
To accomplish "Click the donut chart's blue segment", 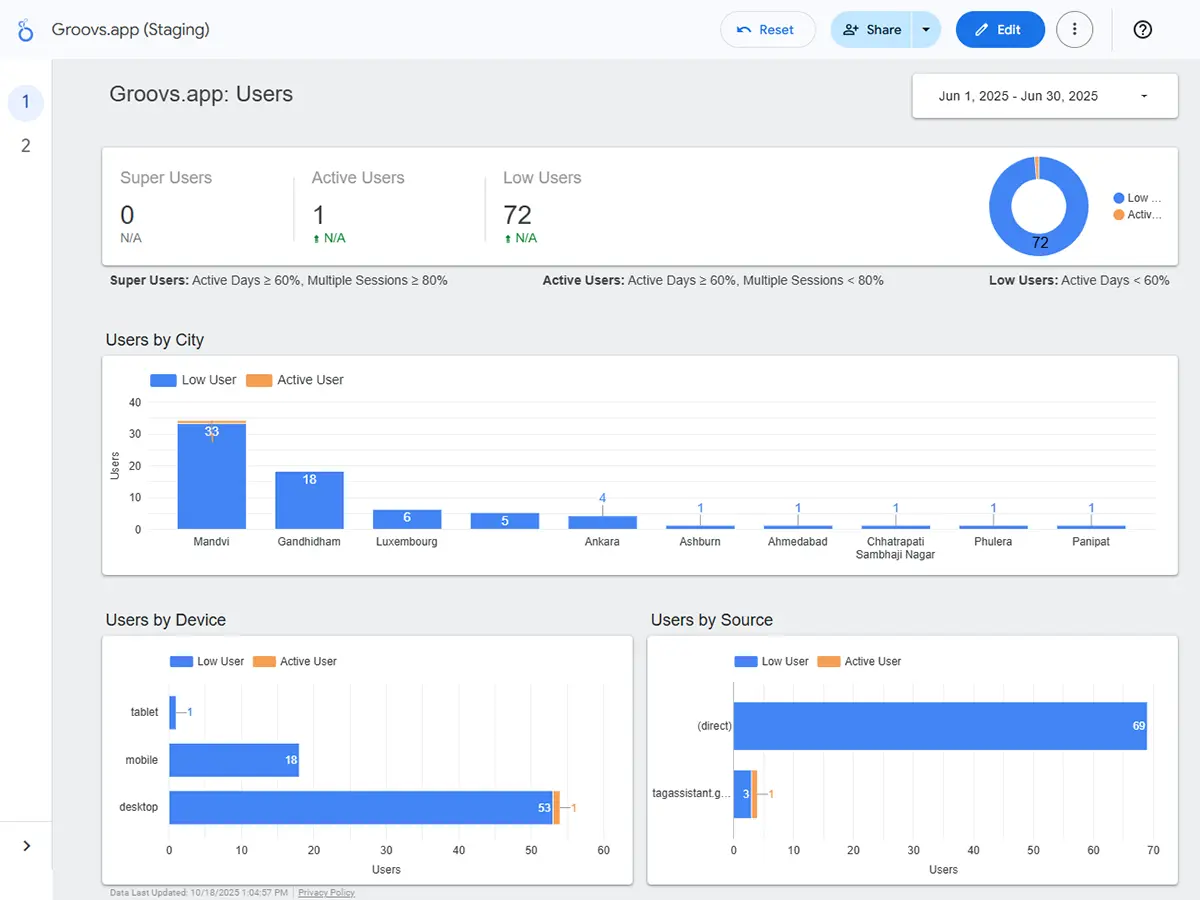I will tap(1000, 205).
